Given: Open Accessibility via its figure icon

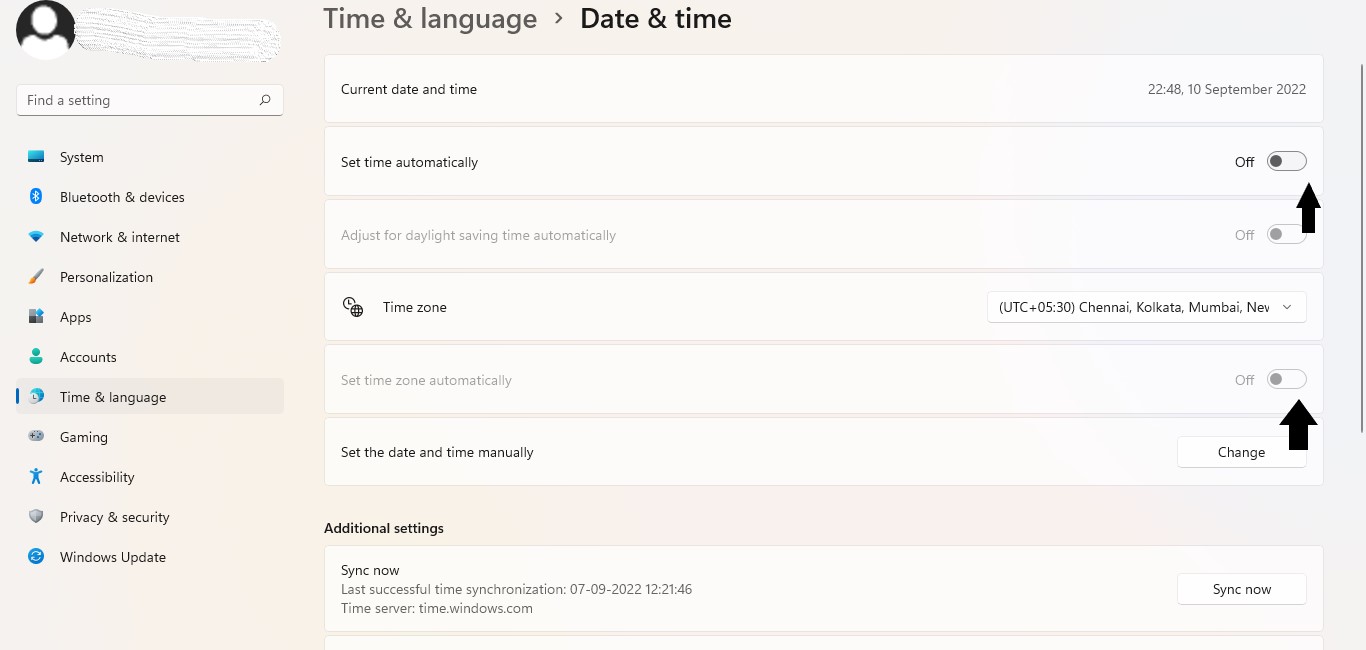Looking at the screenshot, I should (x=36, y=477).
